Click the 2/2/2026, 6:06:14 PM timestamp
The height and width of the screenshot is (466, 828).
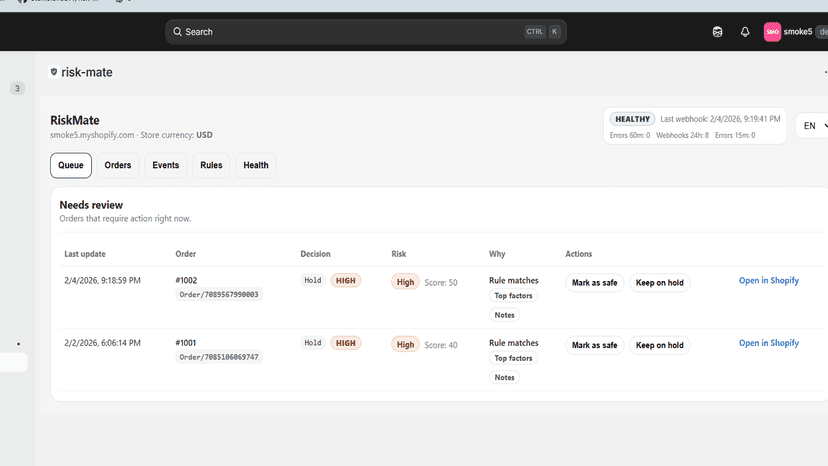point(102,343)
